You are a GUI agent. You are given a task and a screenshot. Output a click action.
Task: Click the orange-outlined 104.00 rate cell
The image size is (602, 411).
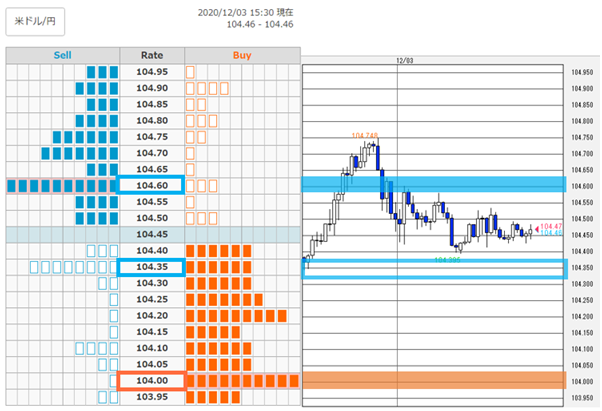tap(152, 381)
